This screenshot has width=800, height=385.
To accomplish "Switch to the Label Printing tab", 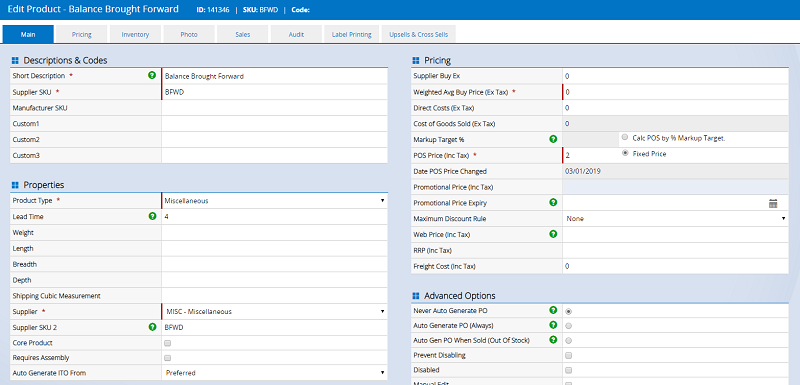I will click(352, 34).
